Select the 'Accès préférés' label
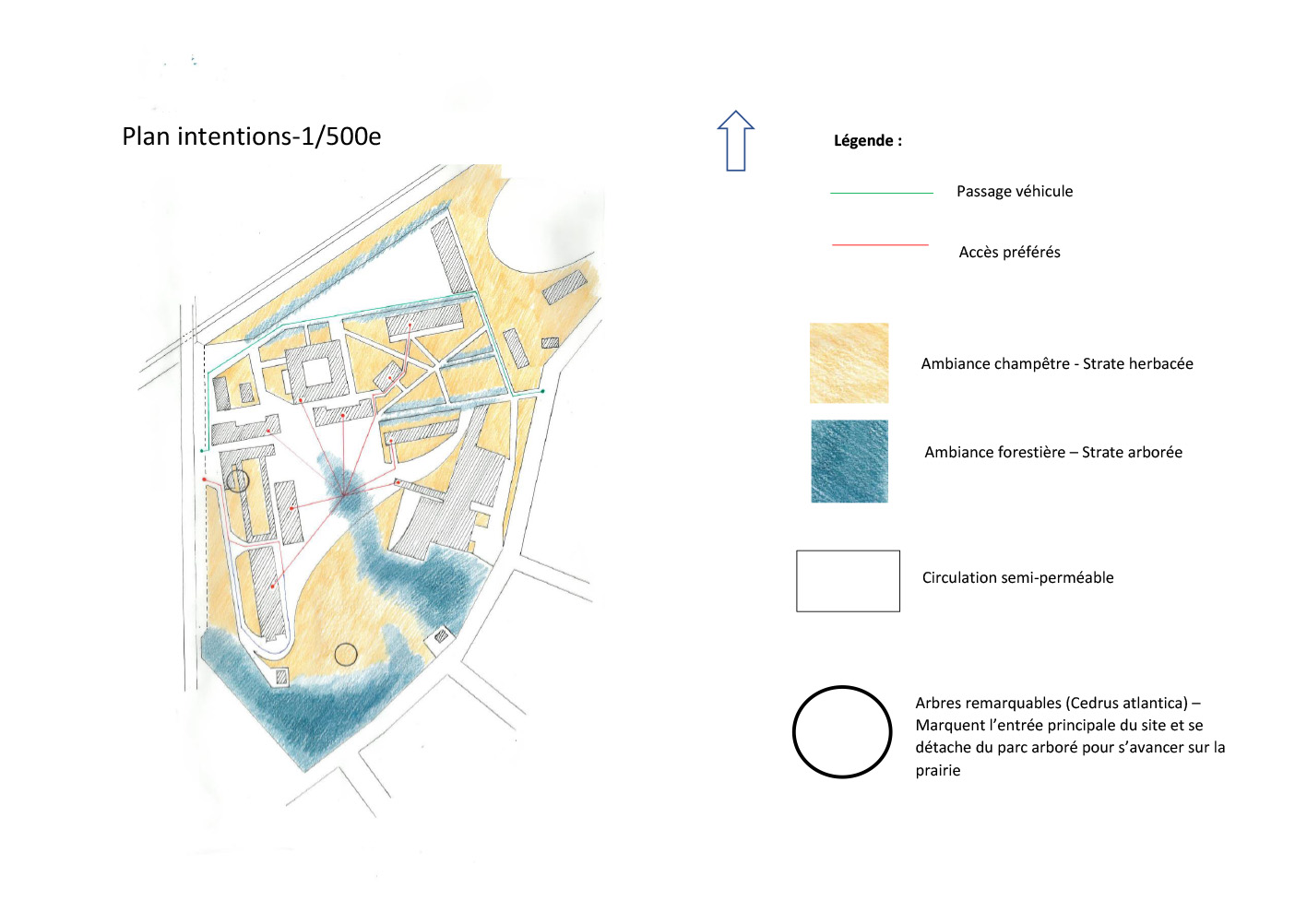Image resolution: width=1307 pixels, height=924 pixels. click(1009, 253)
